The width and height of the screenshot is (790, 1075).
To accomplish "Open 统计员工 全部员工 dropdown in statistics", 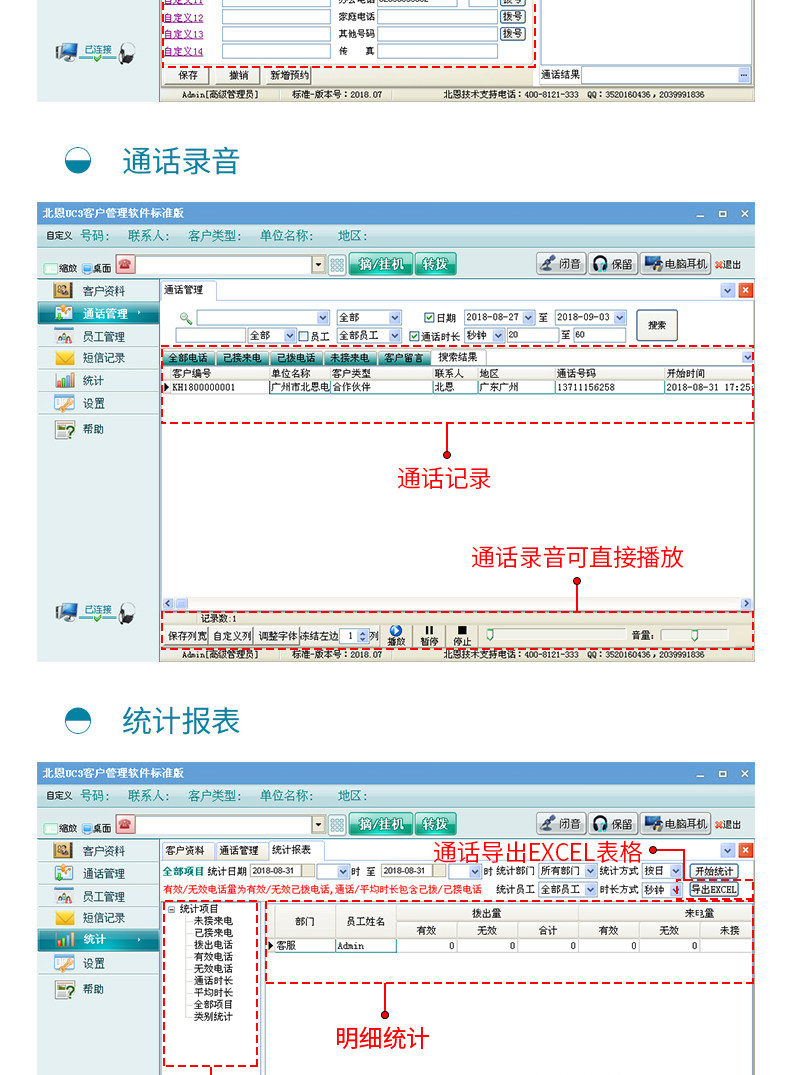I will [590, 889].
